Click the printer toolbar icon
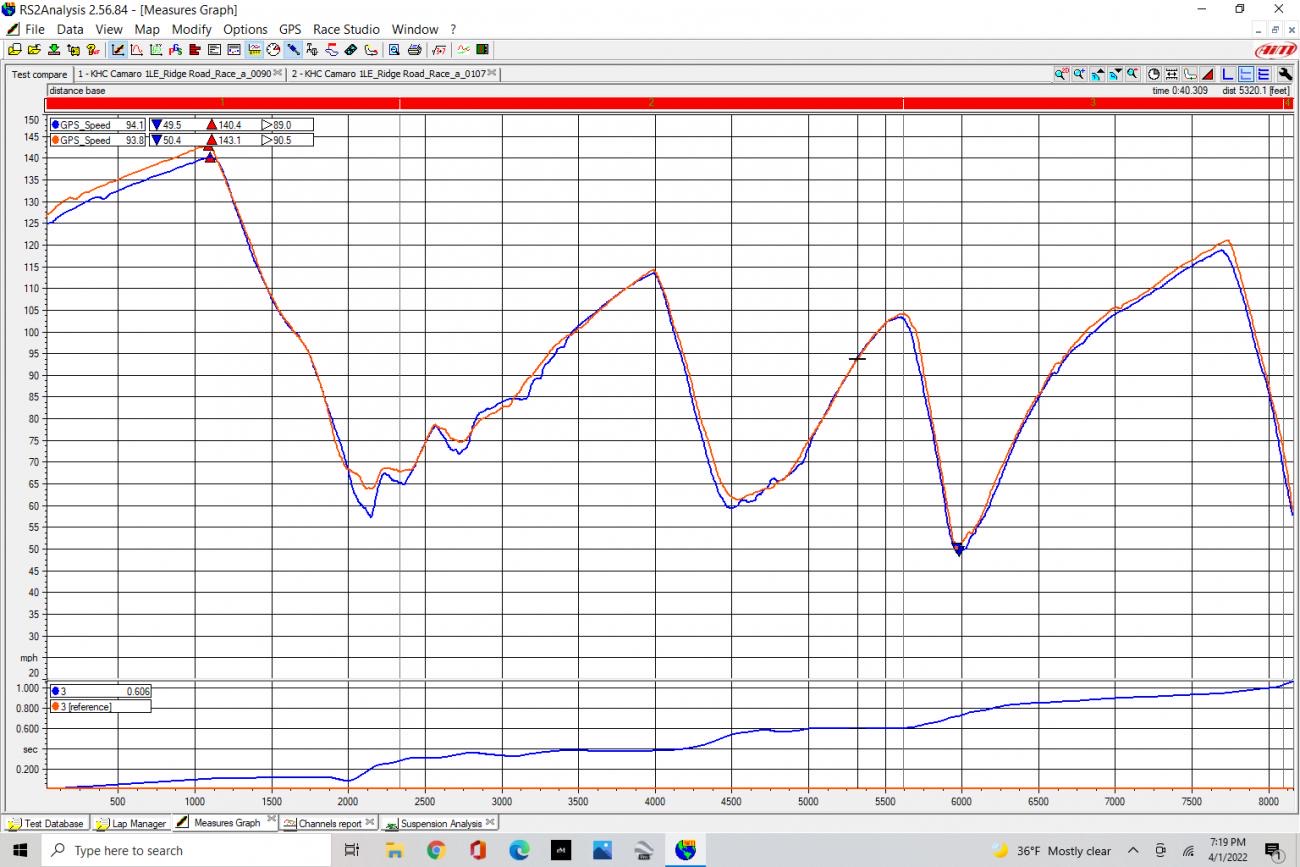The height and width of the screenshot is (867, 1300). 415,49
